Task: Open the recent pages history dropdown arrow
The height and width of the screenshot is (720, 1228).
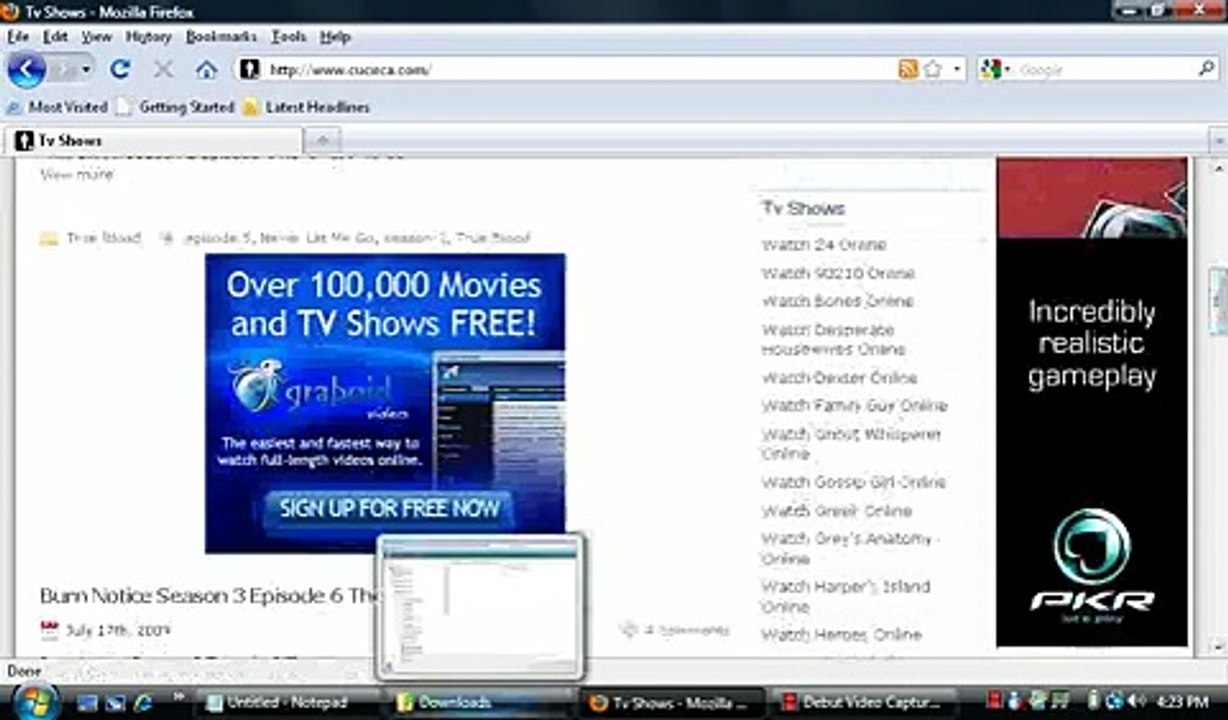Action: (86, 70)
